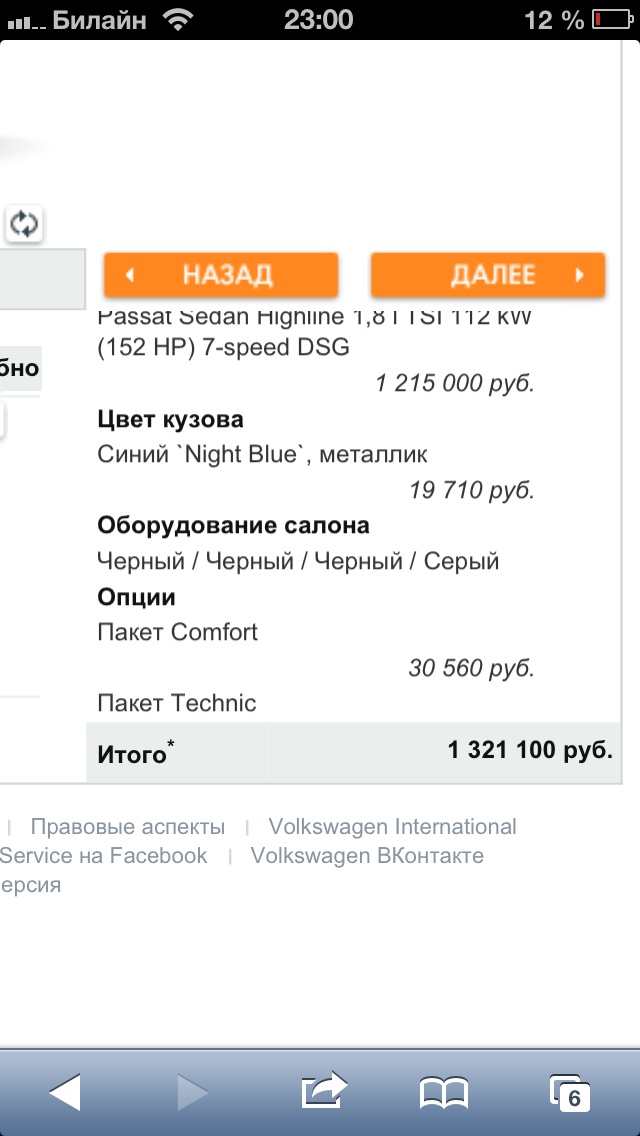The width and height of the screenshot is (640, 1136).
Task: Open the Volkswagen ВКонтакте link
Action: [367, 856]
